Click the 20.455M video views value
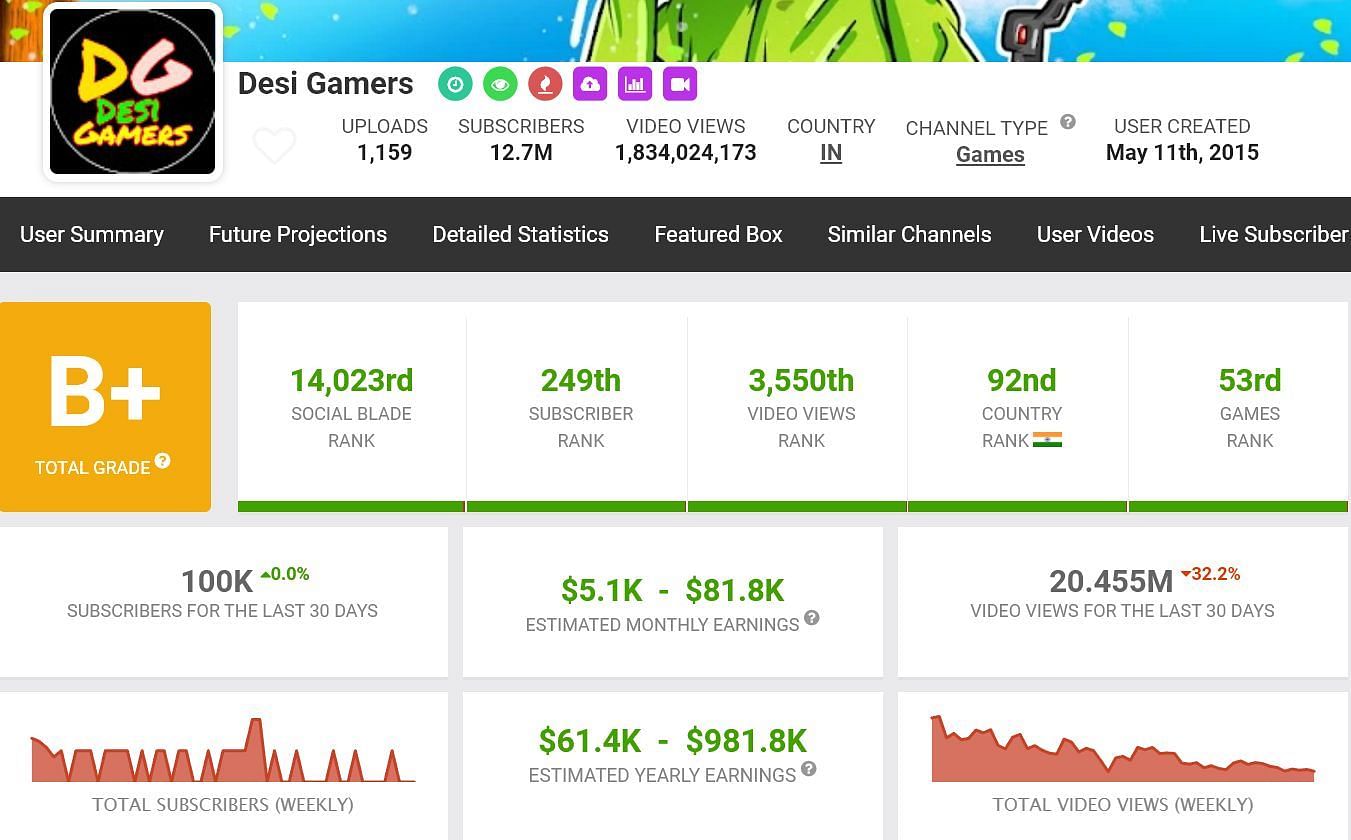The image size is (1351, 840). point(1111,581)
